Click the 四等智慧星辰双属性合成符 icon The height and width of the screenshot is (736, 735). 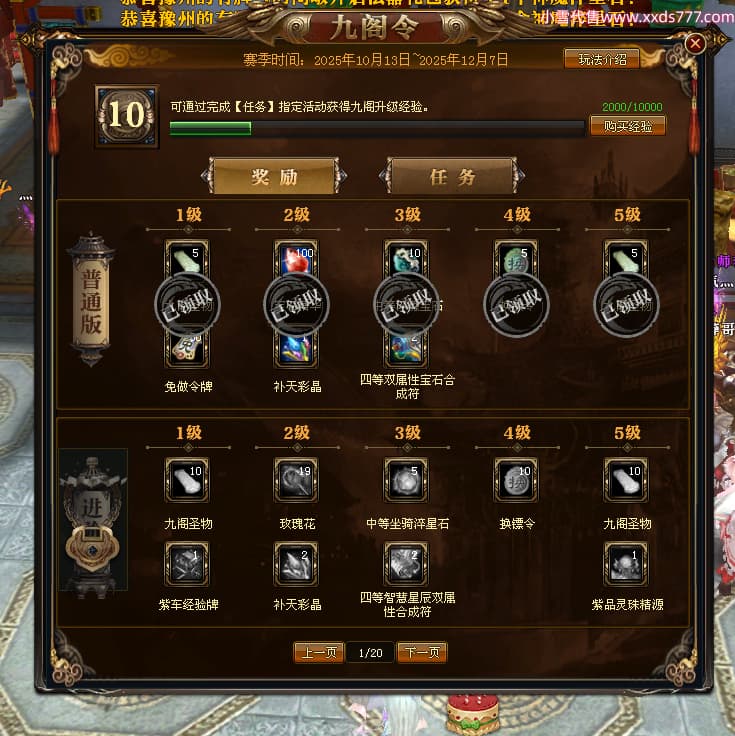click(x=406, y=564)
